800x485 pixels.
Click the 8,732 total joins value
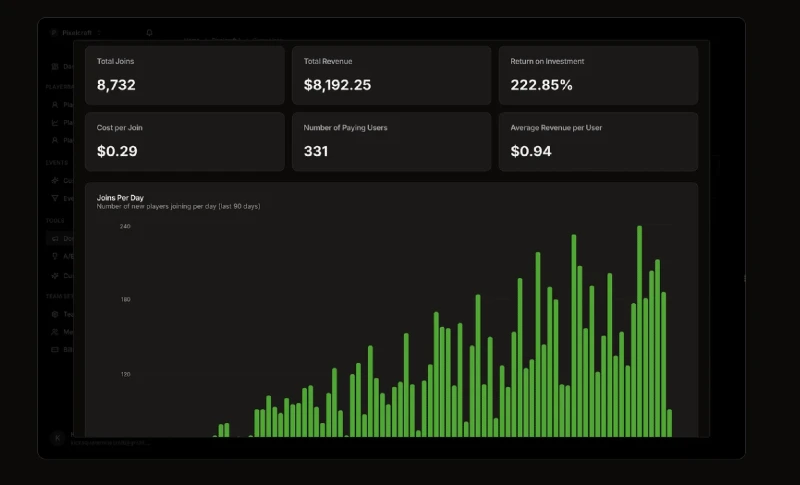coord(116,85)
